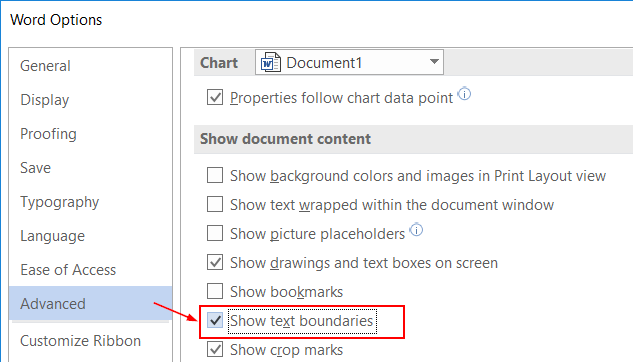Open the Typography settings category
Screen dimensions: 633x362
pos(59,202)
